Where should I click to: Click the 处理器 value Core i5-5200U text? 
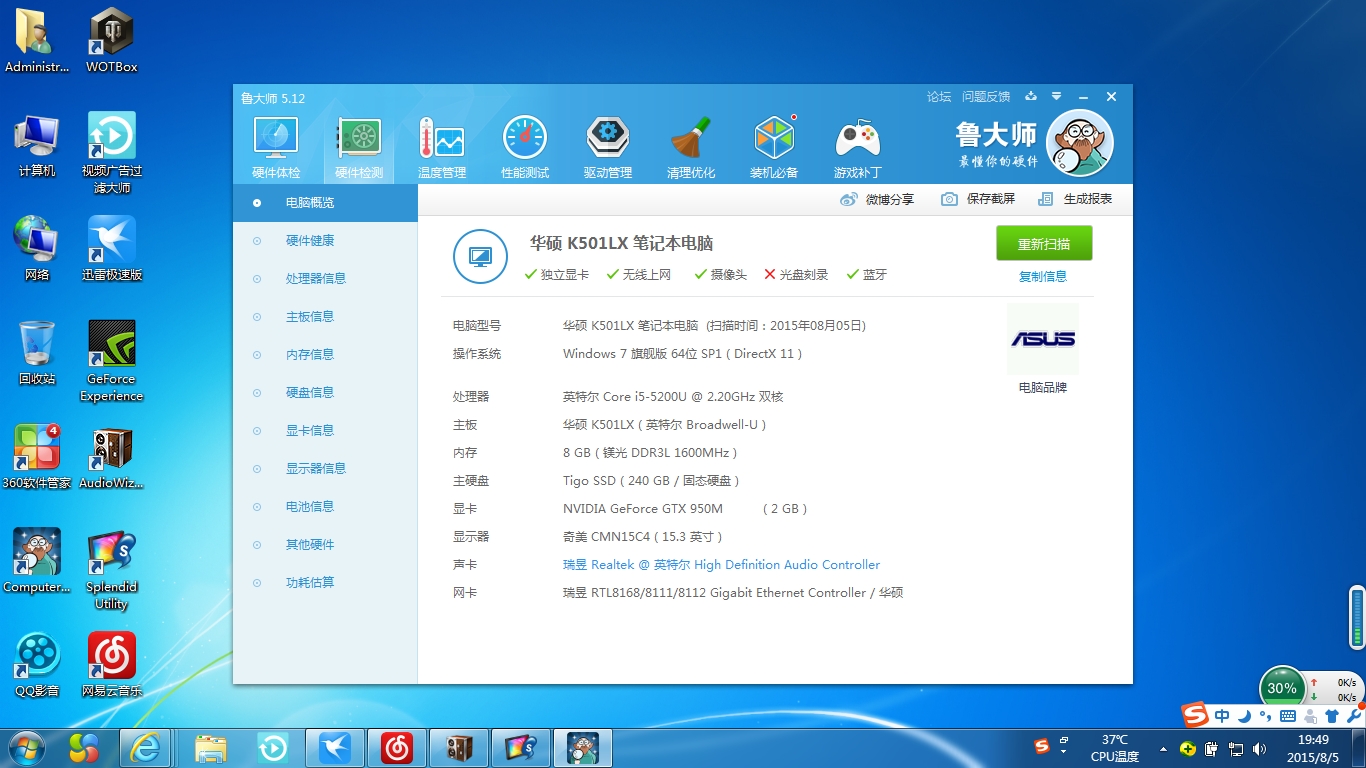click(673, 397)
